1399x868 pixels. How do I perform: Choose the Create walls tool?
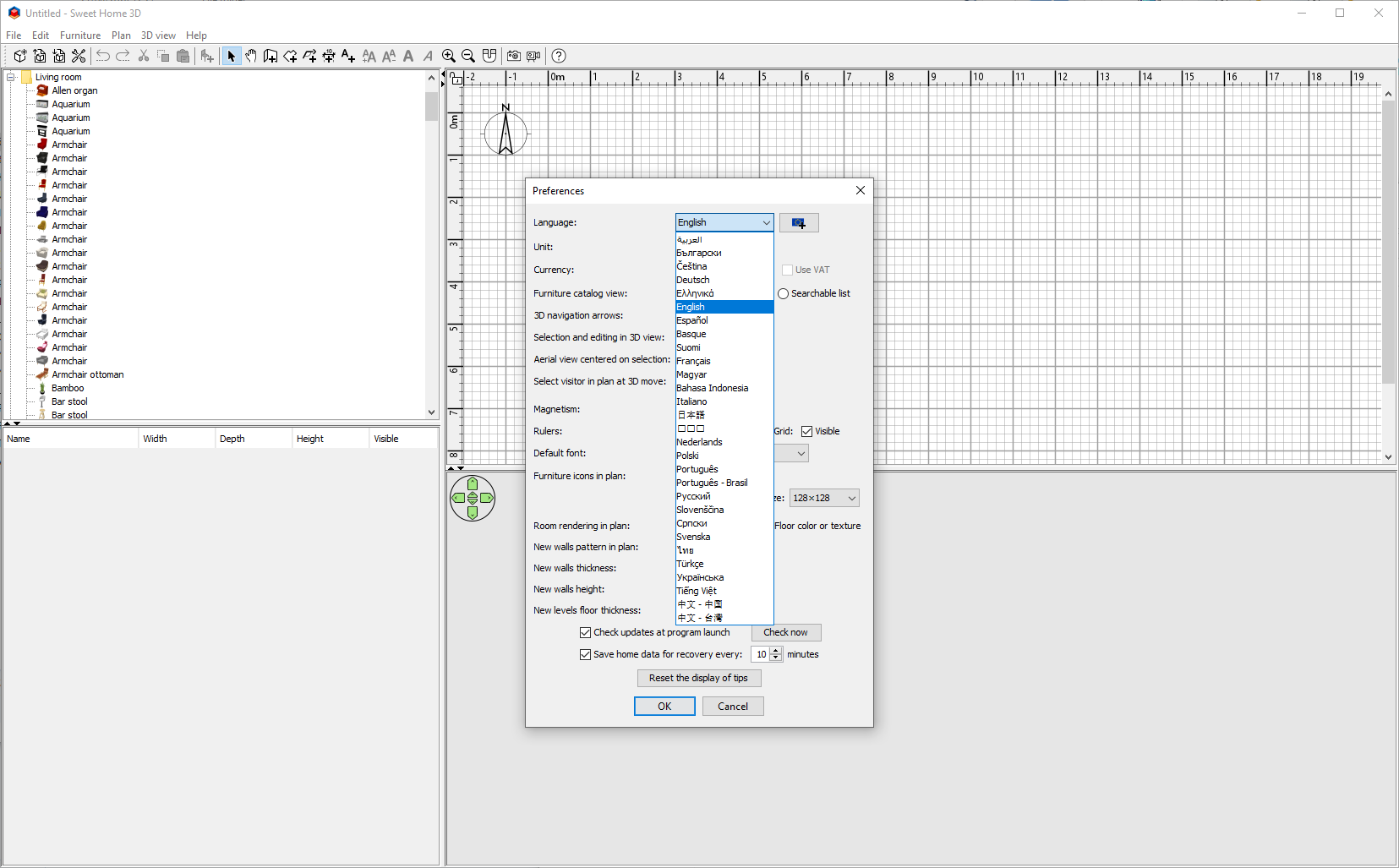[271, 56]
